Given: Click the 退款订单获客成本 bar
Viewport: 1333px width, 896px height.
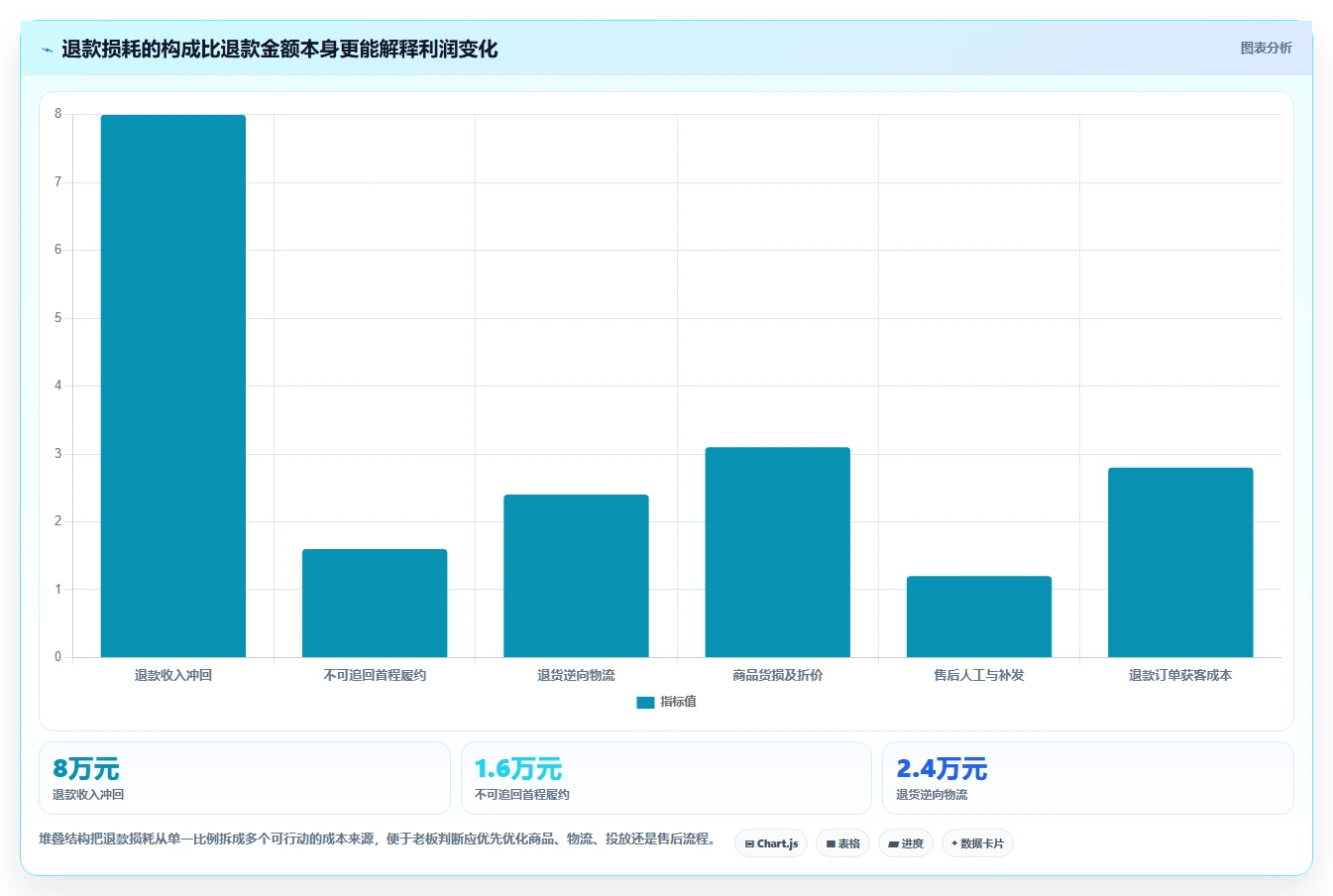Looking at the screenshot, I should [1180, 562].
